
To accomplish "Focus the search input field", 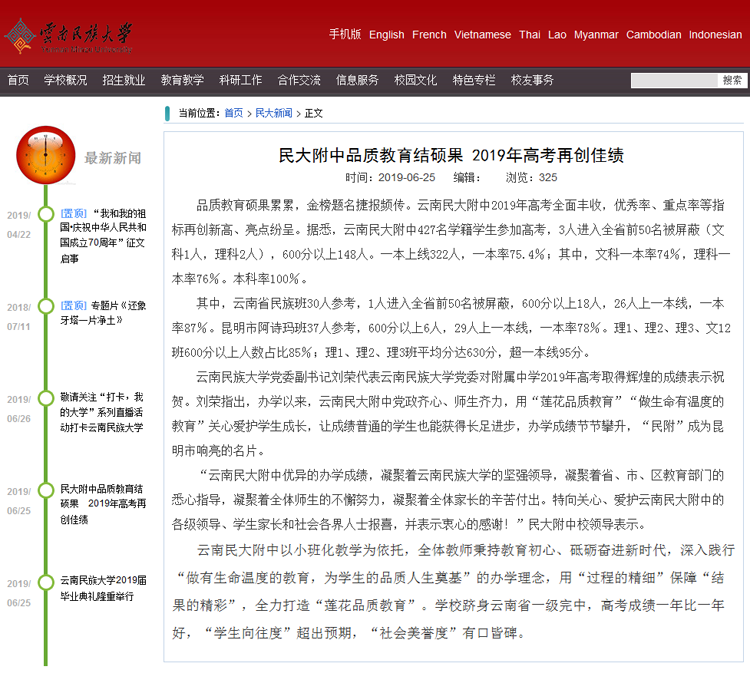I will pos(674,80).
